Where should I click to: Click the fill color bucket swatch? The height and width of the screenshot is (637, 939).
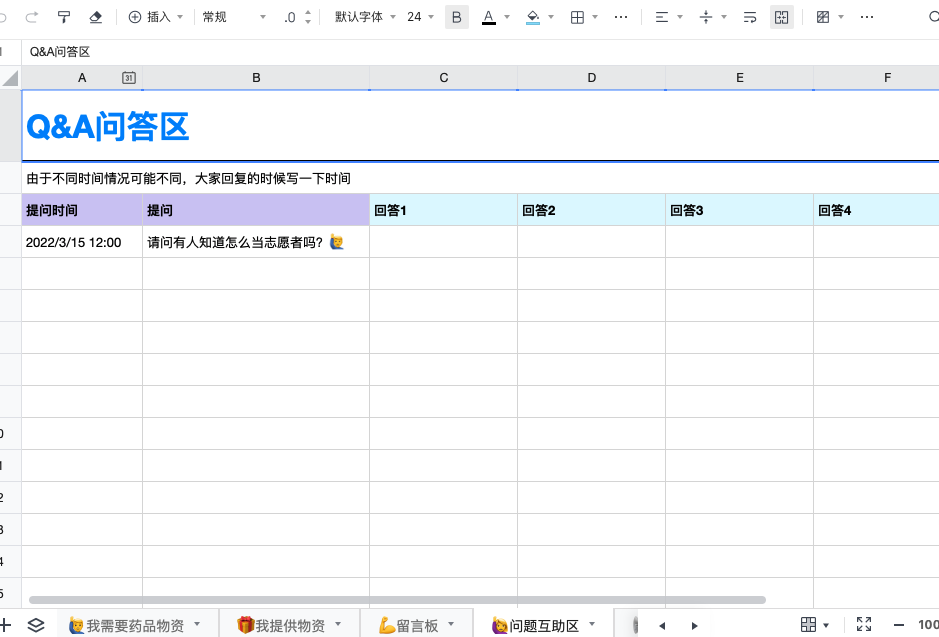(532, 17)
